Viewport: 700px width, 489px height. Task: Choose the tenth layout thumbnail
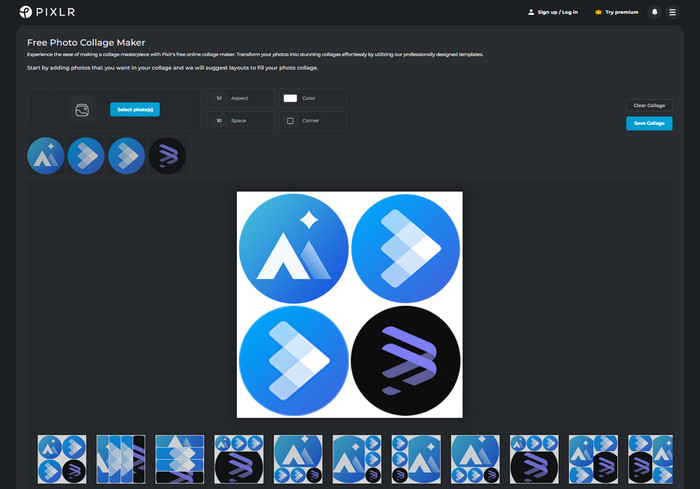click(593, 460)
